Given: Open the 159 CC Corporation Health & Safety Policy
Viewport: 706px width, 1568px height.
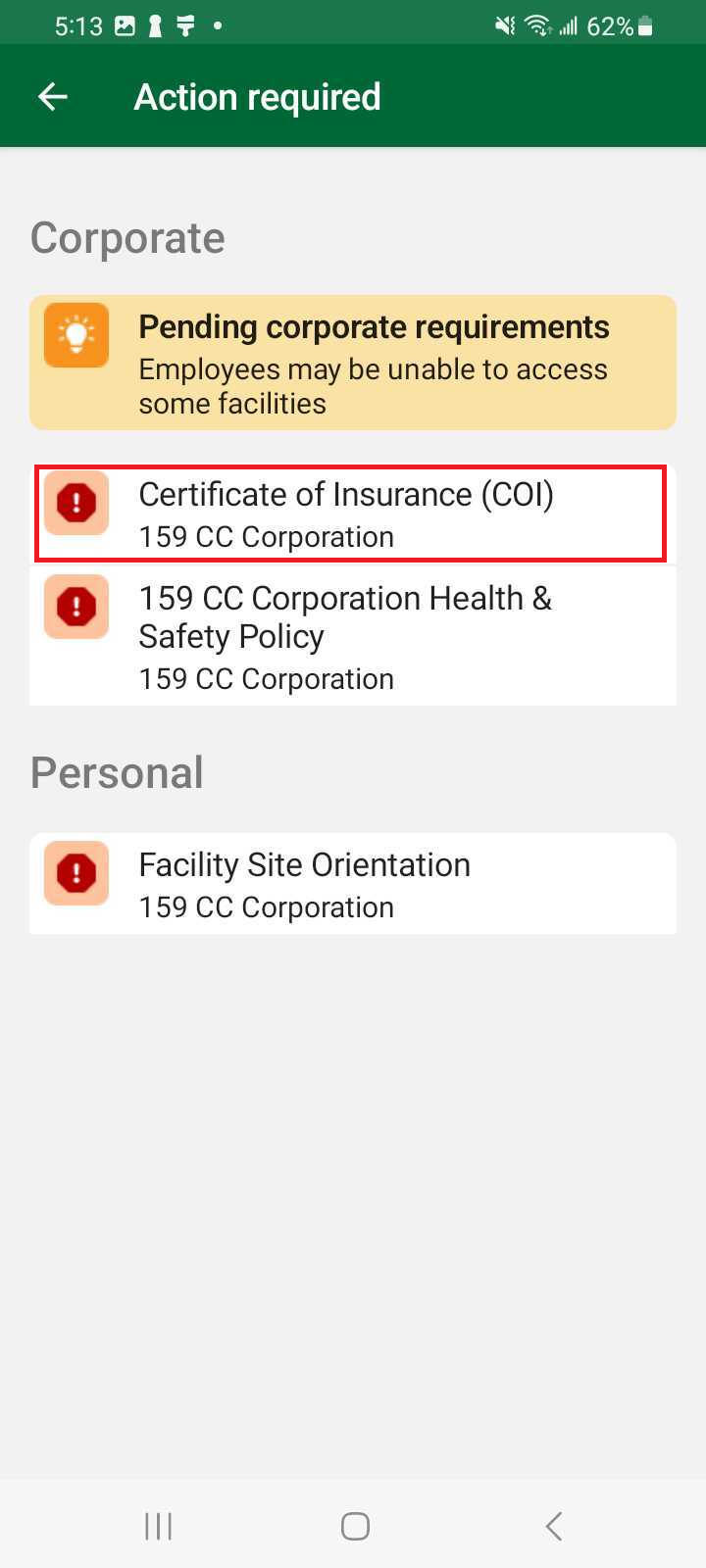Looking at the screenshot, I should coord(345,636).
